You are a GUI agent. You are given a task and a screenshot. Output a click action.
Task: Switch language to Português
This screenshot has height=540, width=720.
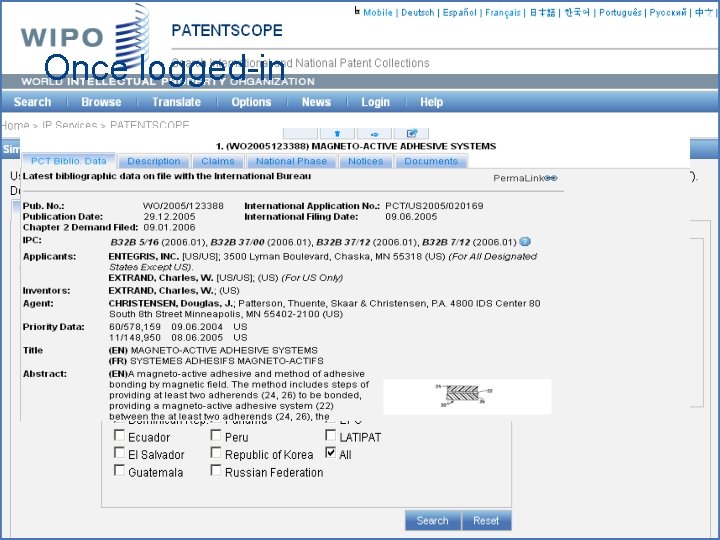pyautogui.click(x=620, y=13)
